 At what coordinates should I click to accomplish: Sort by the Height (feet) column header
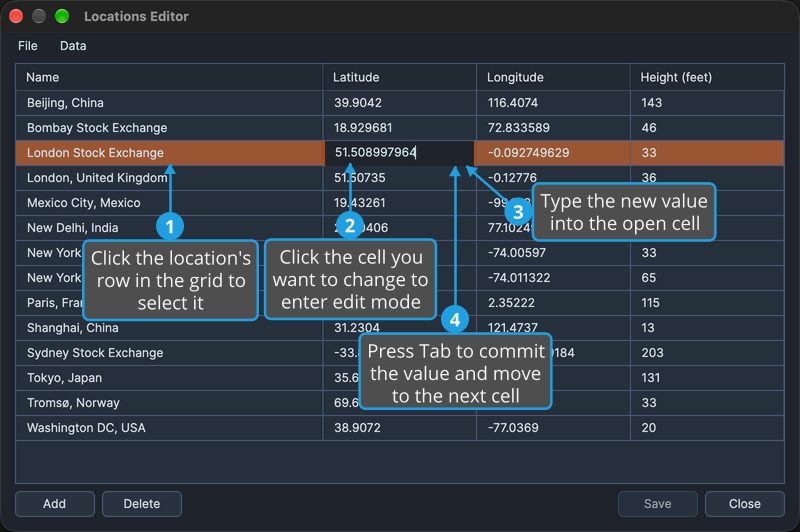pyautogui.click(x=707, y=78)
